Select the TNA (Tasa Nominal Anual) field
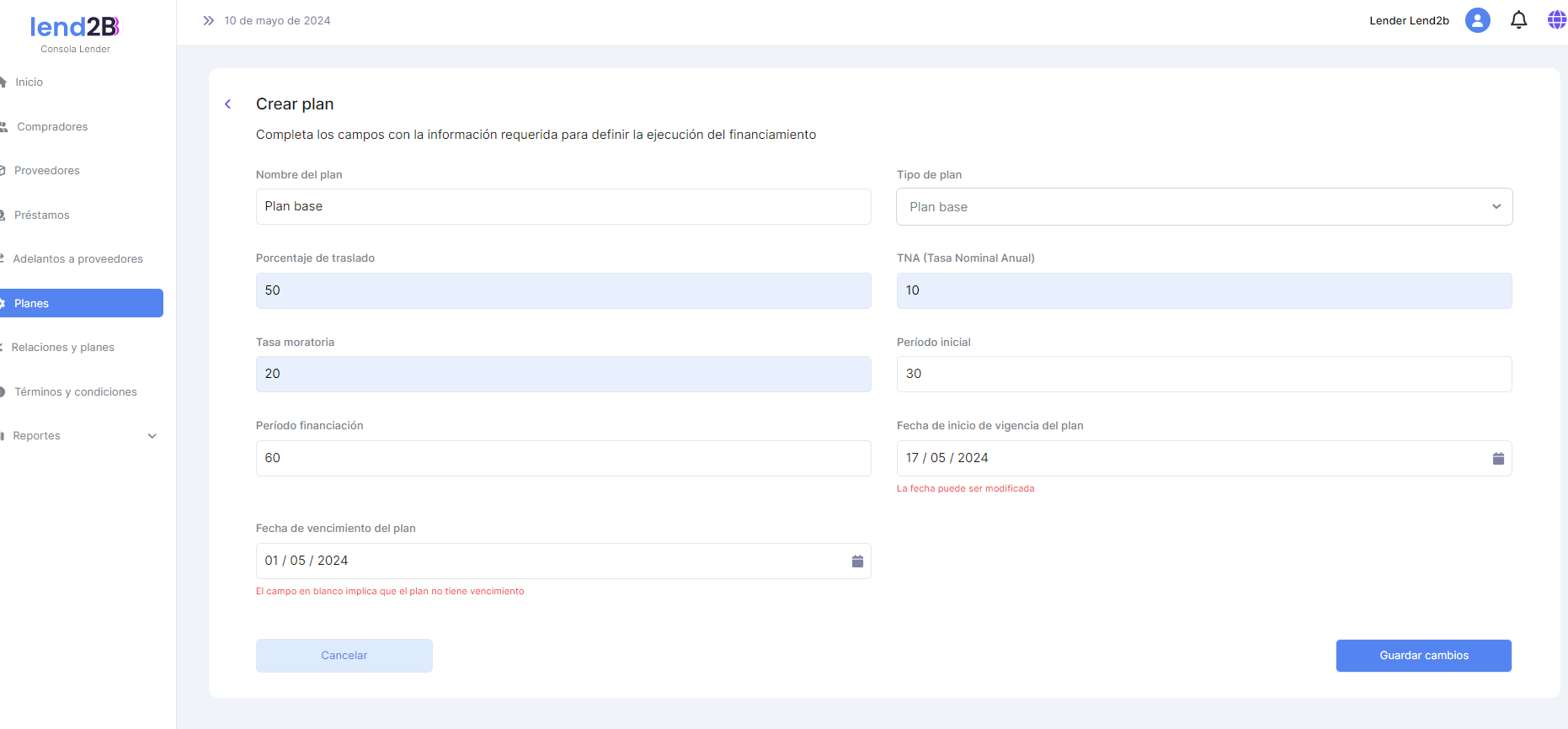The image size is (1568, 729). click(x=1203, y=290)
